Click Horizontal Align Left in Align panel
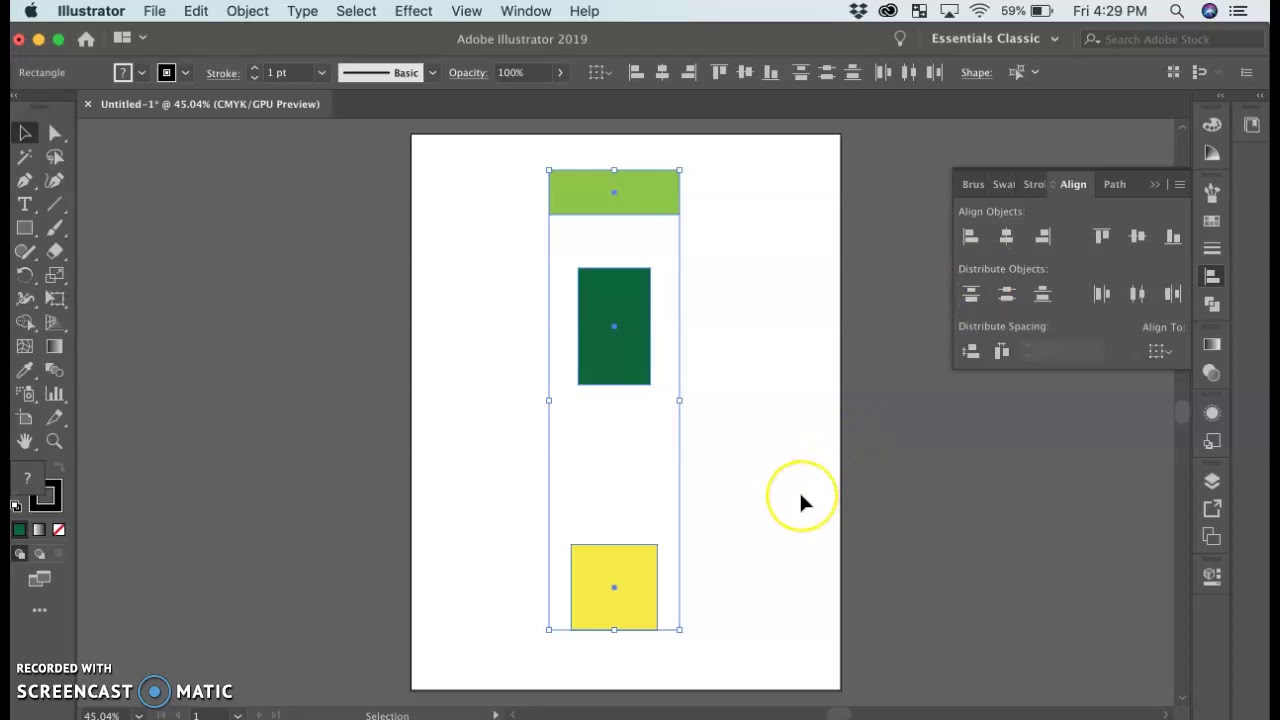Image resolution: width=1280 pixels, height=720 pixels. 970,236
